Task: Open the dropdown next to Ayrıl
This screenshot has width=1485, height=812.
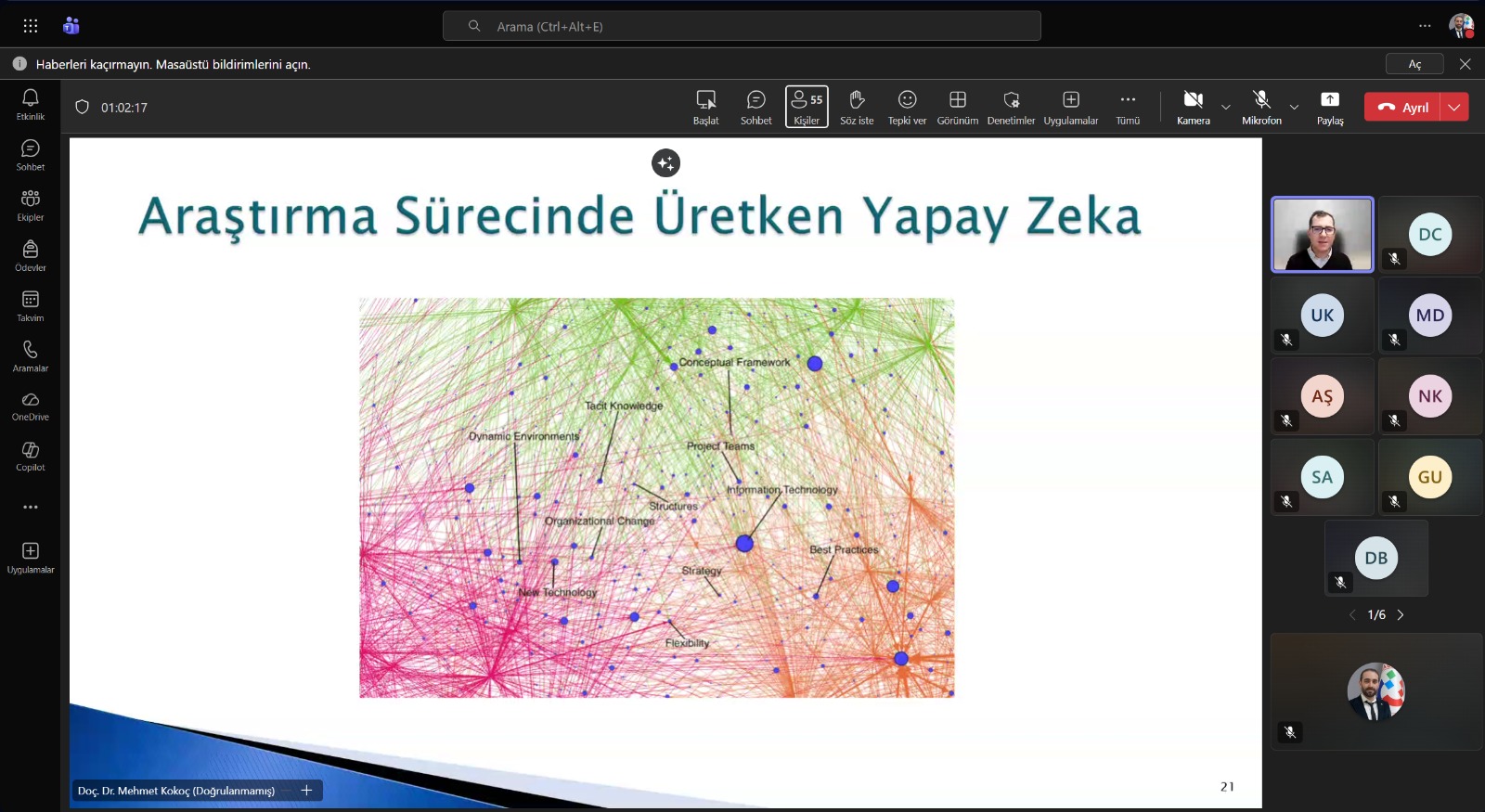Action: 1454,108
